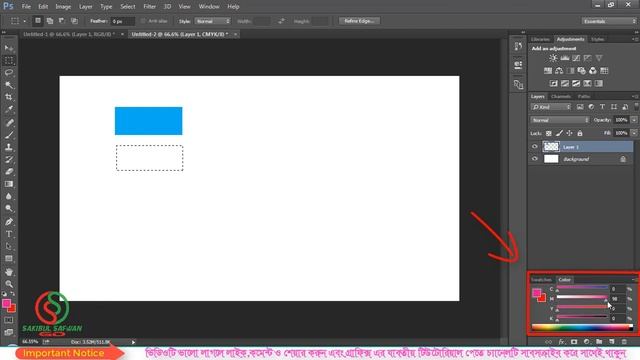Screen dimensions: 640x360
Task: Hide Layer 1 with eye icon
Action: [535, 147]
